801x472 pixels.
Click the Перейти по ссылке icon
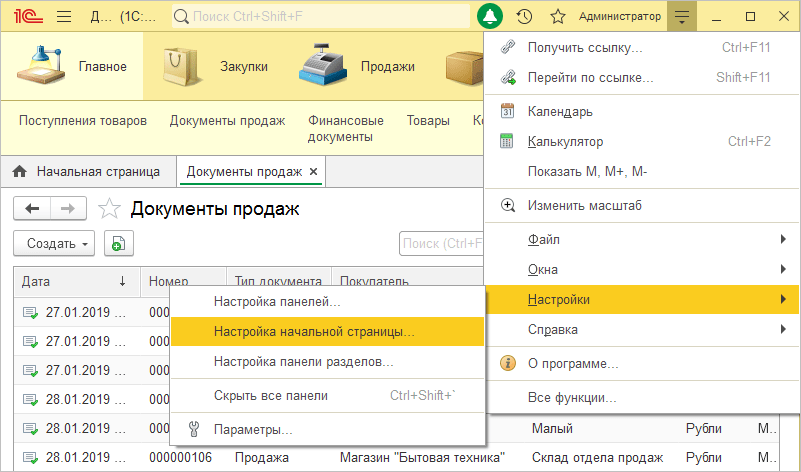pyautogui.click(x=507, y=77)
